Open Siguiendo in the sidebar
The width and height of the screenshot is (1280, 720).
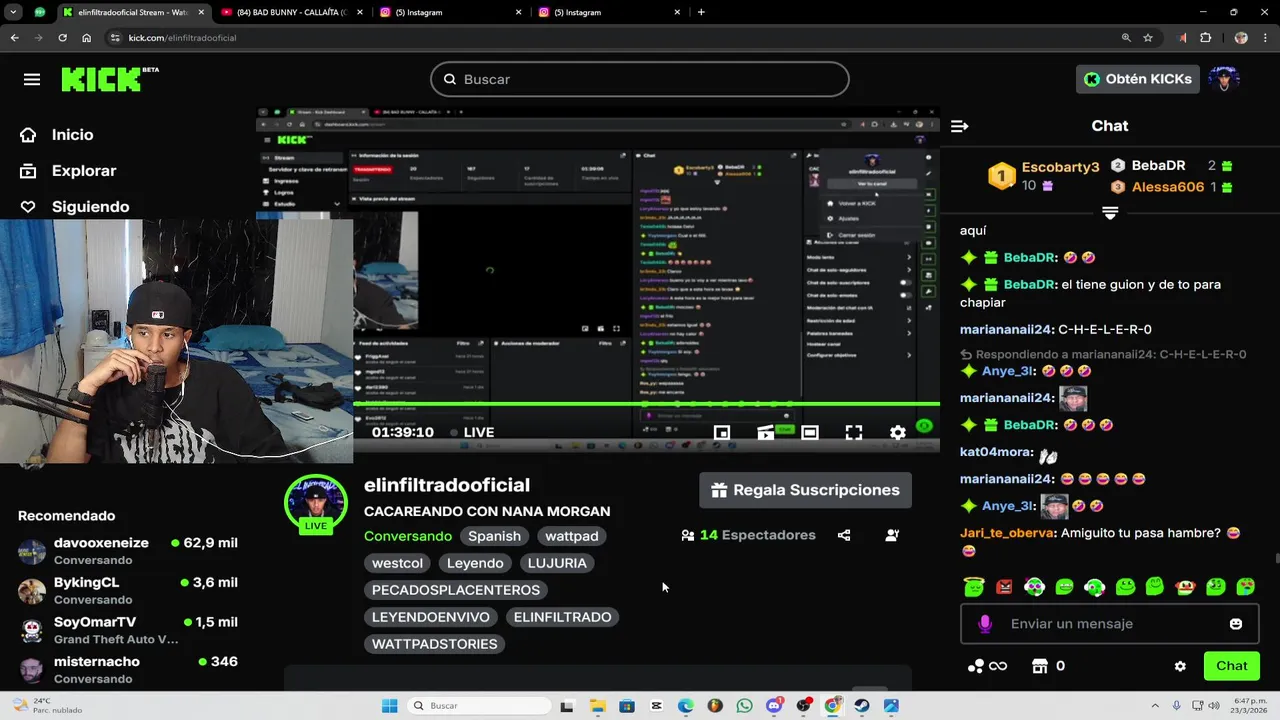click(90, 207)
